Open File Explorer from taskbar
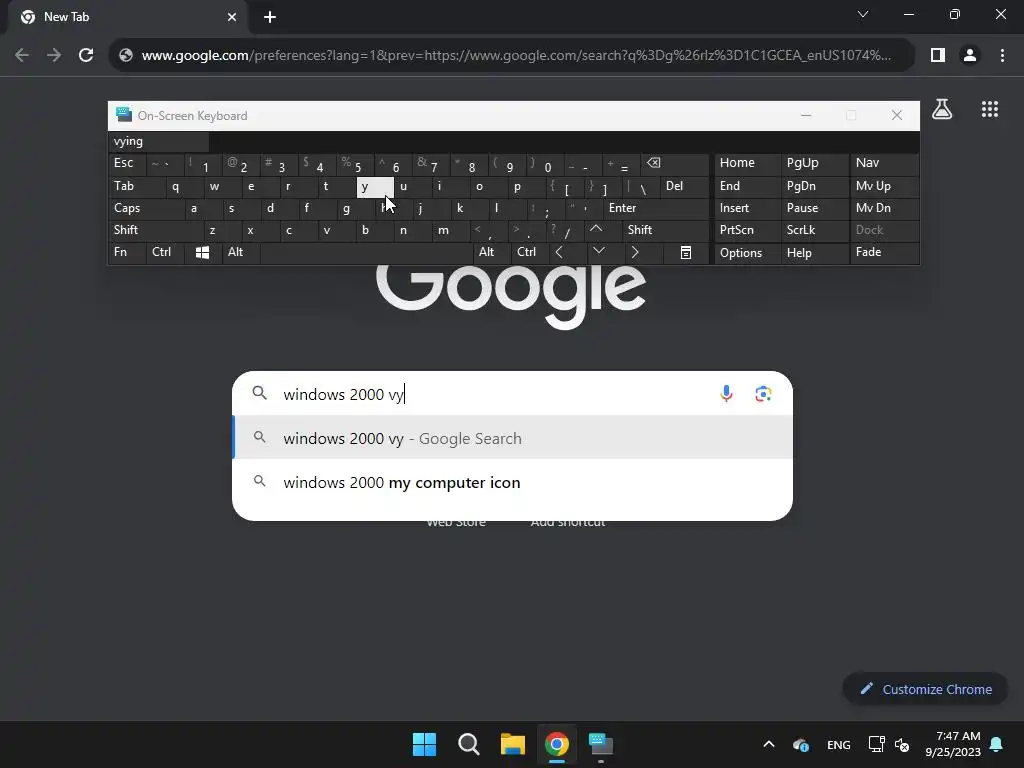 [513, 744]
